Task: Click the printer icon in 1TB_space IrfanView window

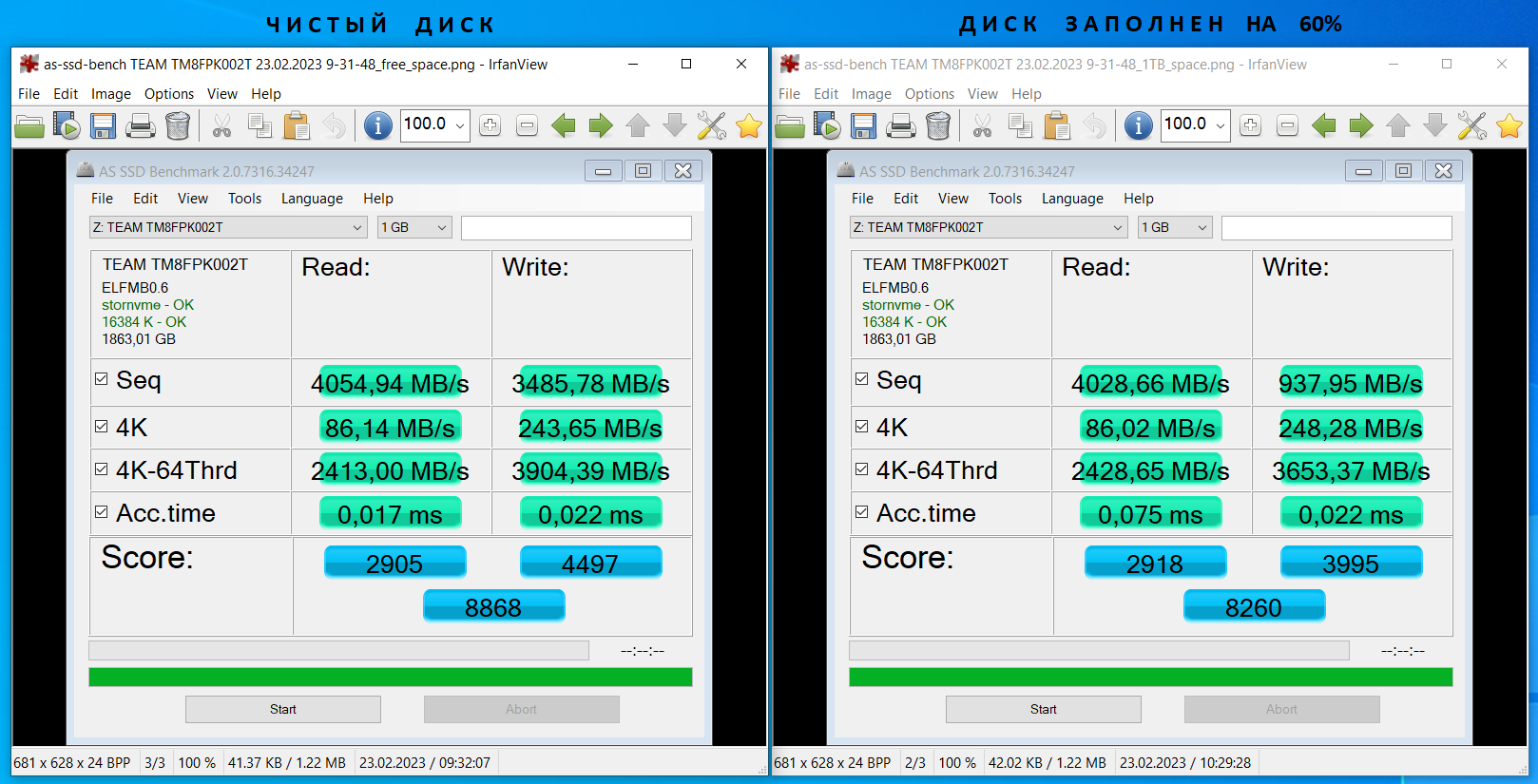Action: click(900, 125)
